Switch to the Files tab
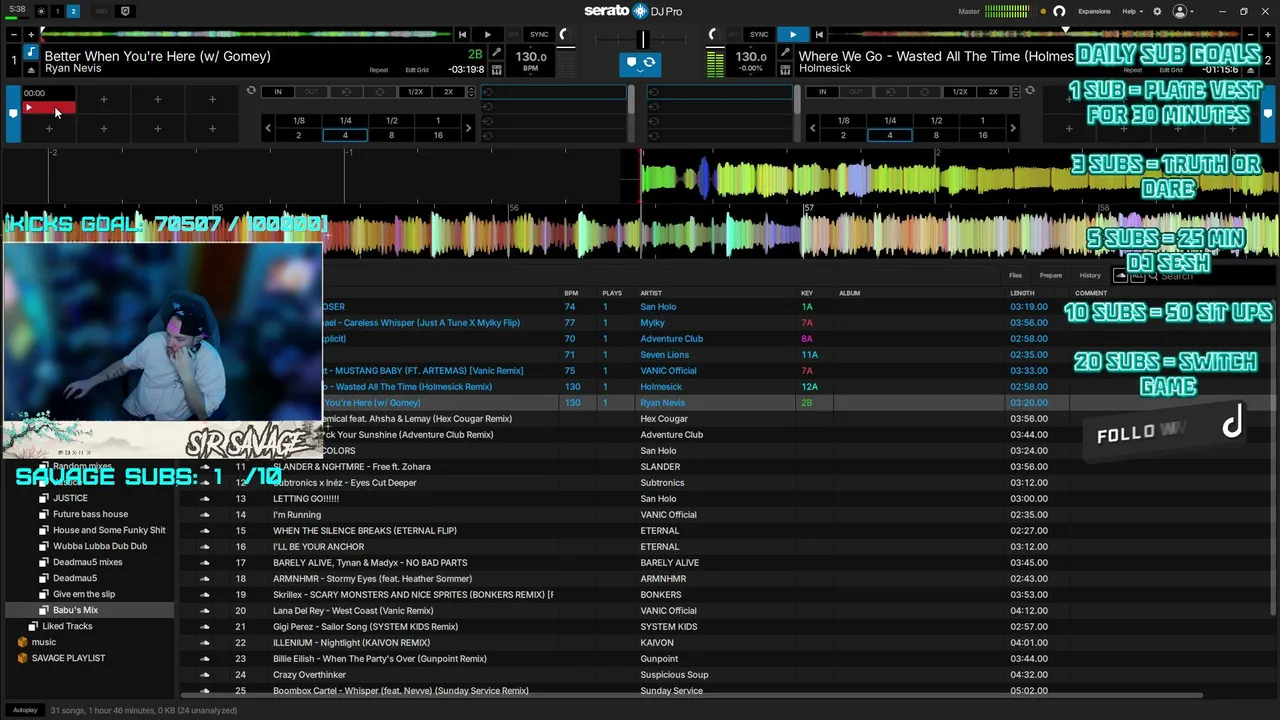Viewport: 1280px width, 720px height. click(x=1015, y=275)
